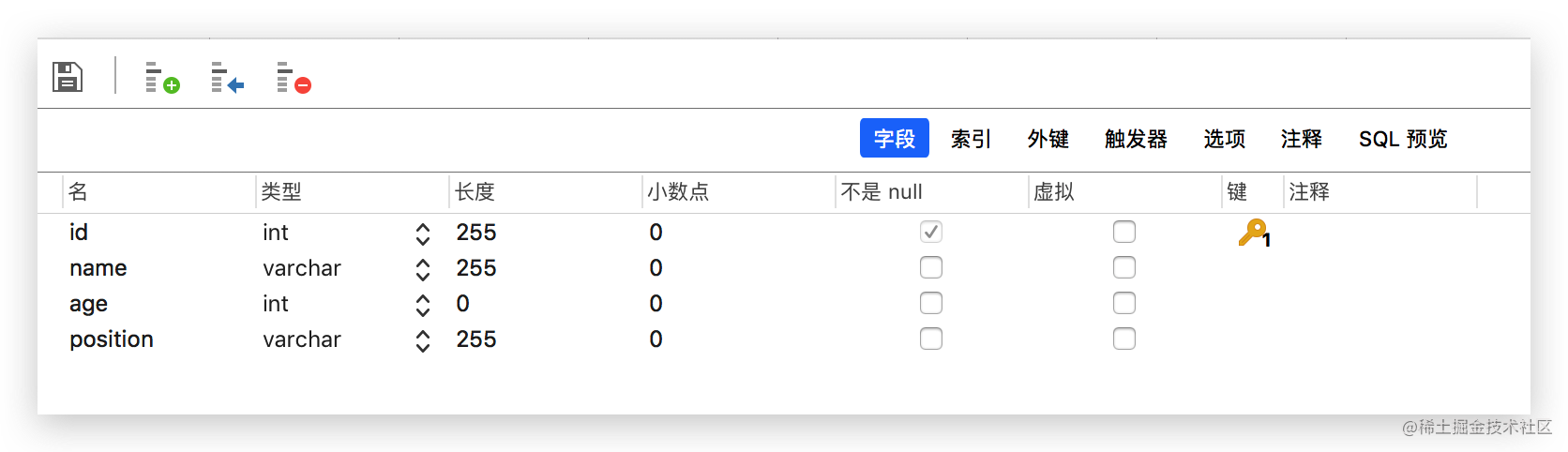
Task: Open the type dropdown for the position field
Action: click(x=423, y=340)
